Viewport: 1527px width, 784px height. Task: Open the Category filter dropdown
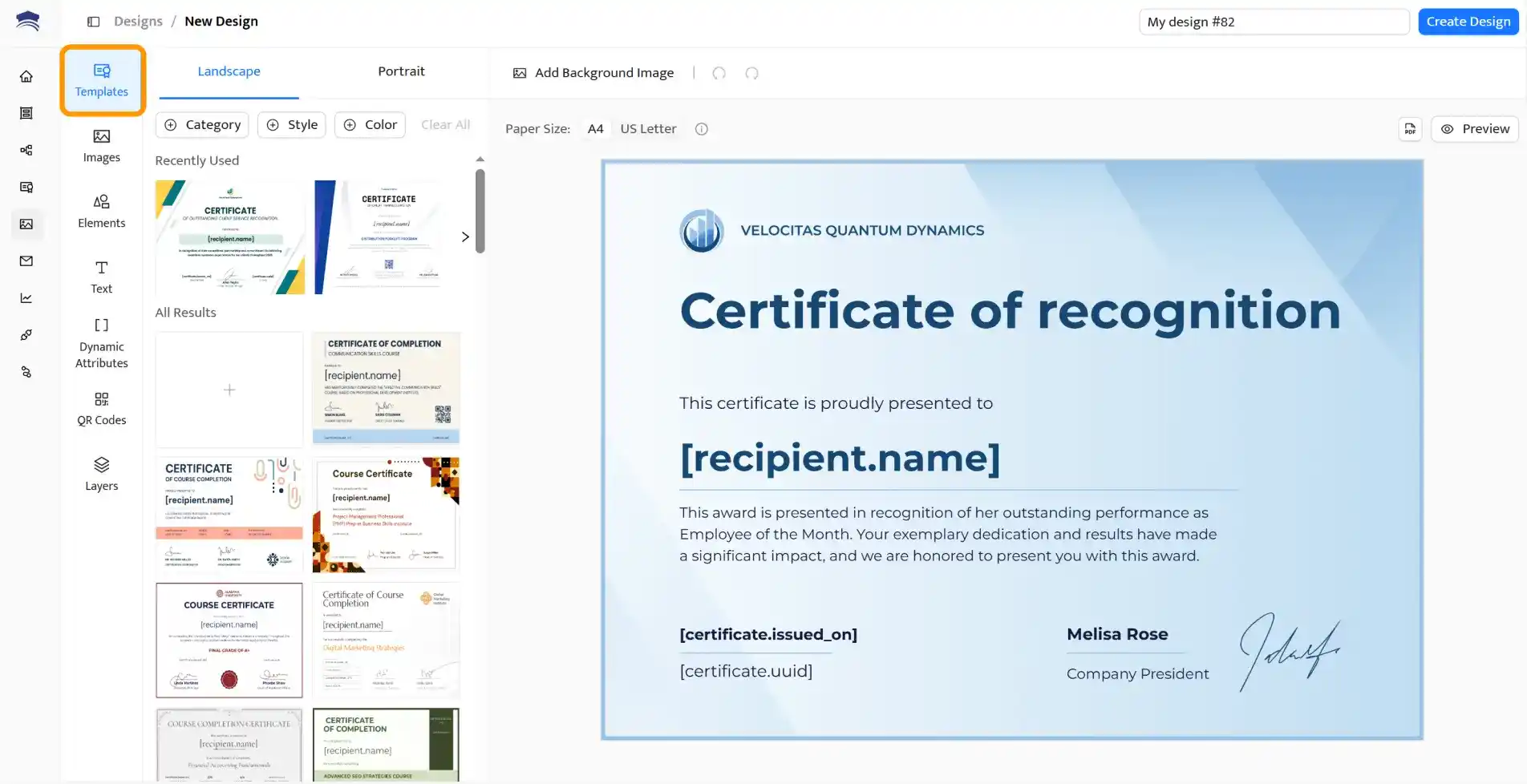(201, 124)
